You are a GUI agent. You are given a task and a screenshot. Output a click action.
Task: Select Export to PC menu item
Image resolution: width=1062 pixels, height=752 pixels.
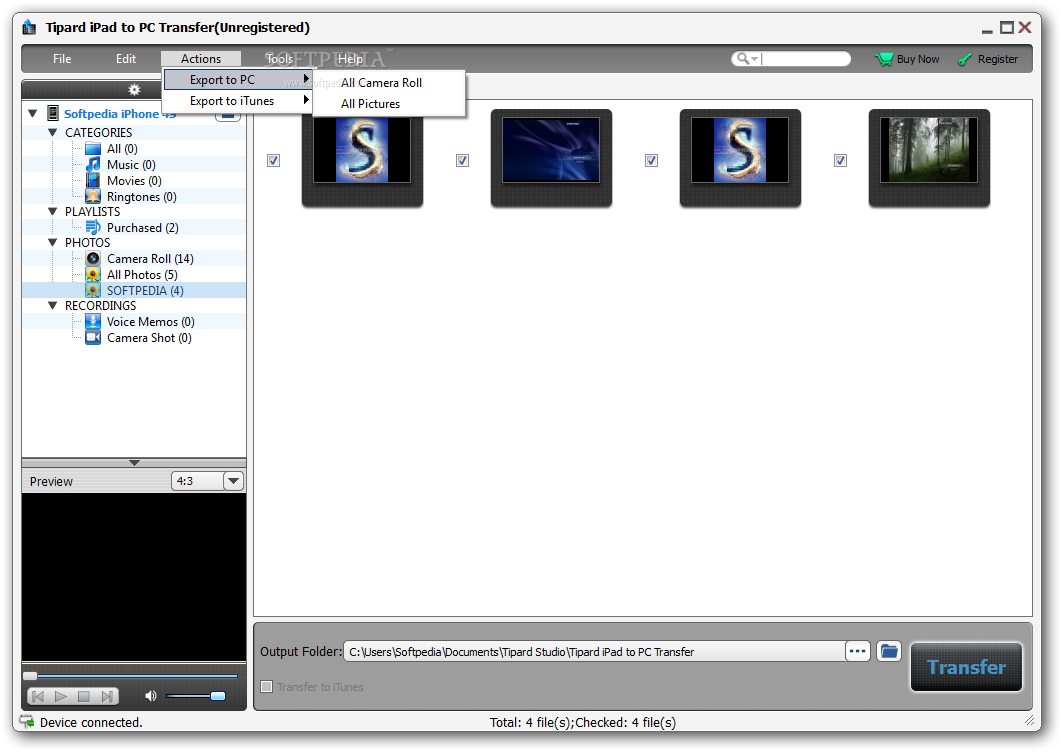pyautogui.click(x=238, y=79)
